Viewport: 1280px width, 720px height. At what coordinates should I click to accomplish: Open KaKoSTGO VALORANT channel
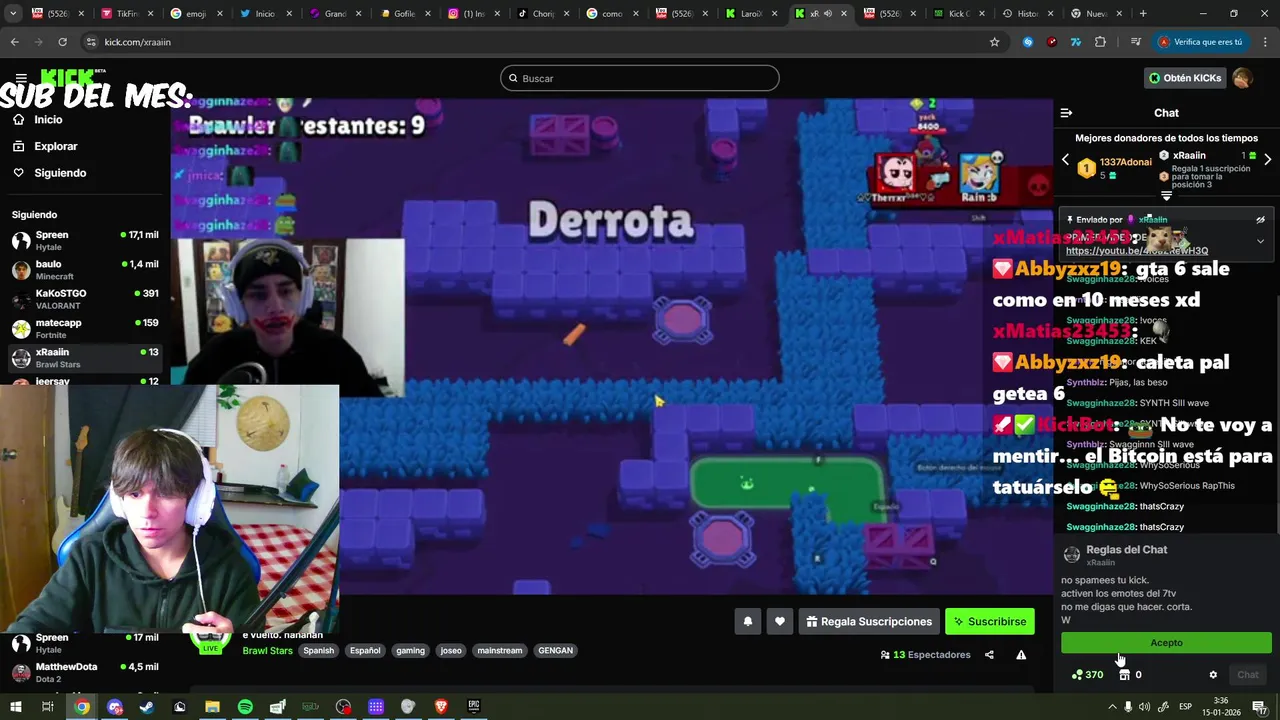click(x=85, y=299)
